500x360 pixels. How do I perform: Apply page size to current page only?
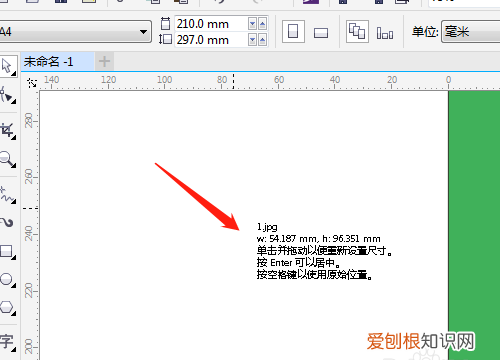click(385, 33)
